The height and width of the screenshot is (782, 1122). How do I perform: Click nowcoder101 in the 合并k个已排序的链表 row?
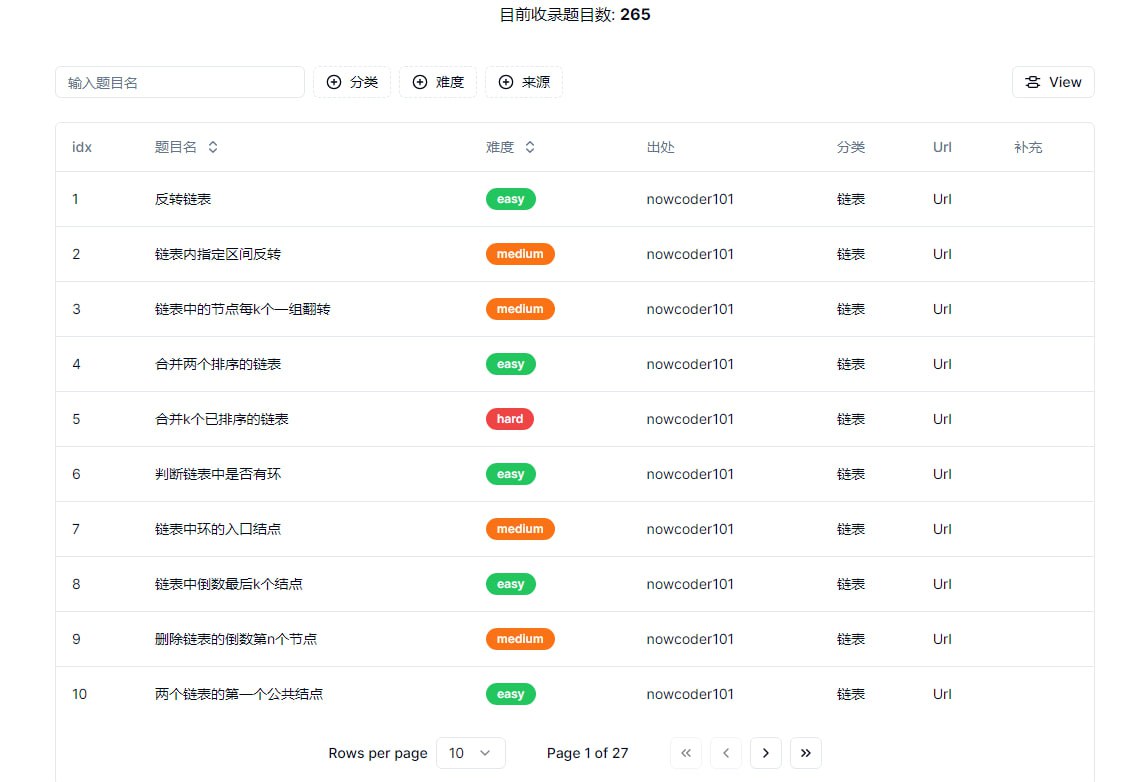click(690, 419)
